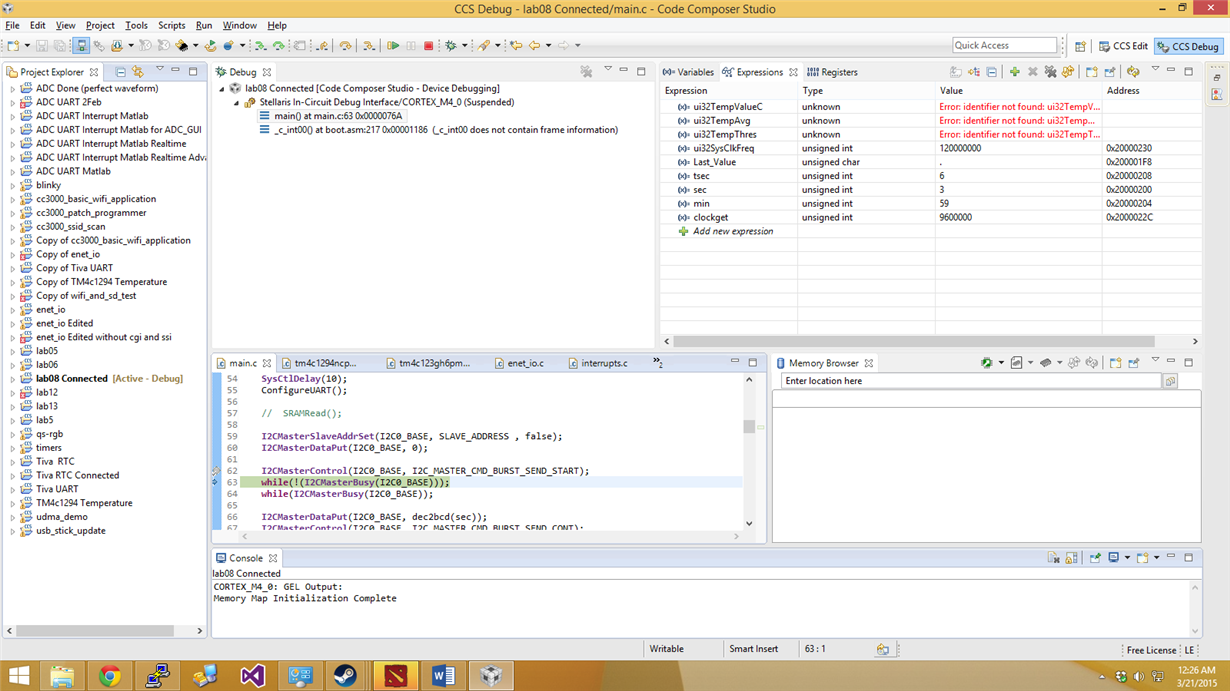Image resolution: width=1230 pixels, height=691 pixels.
Task: Click the Quick Access search box
Action: 1004,45
